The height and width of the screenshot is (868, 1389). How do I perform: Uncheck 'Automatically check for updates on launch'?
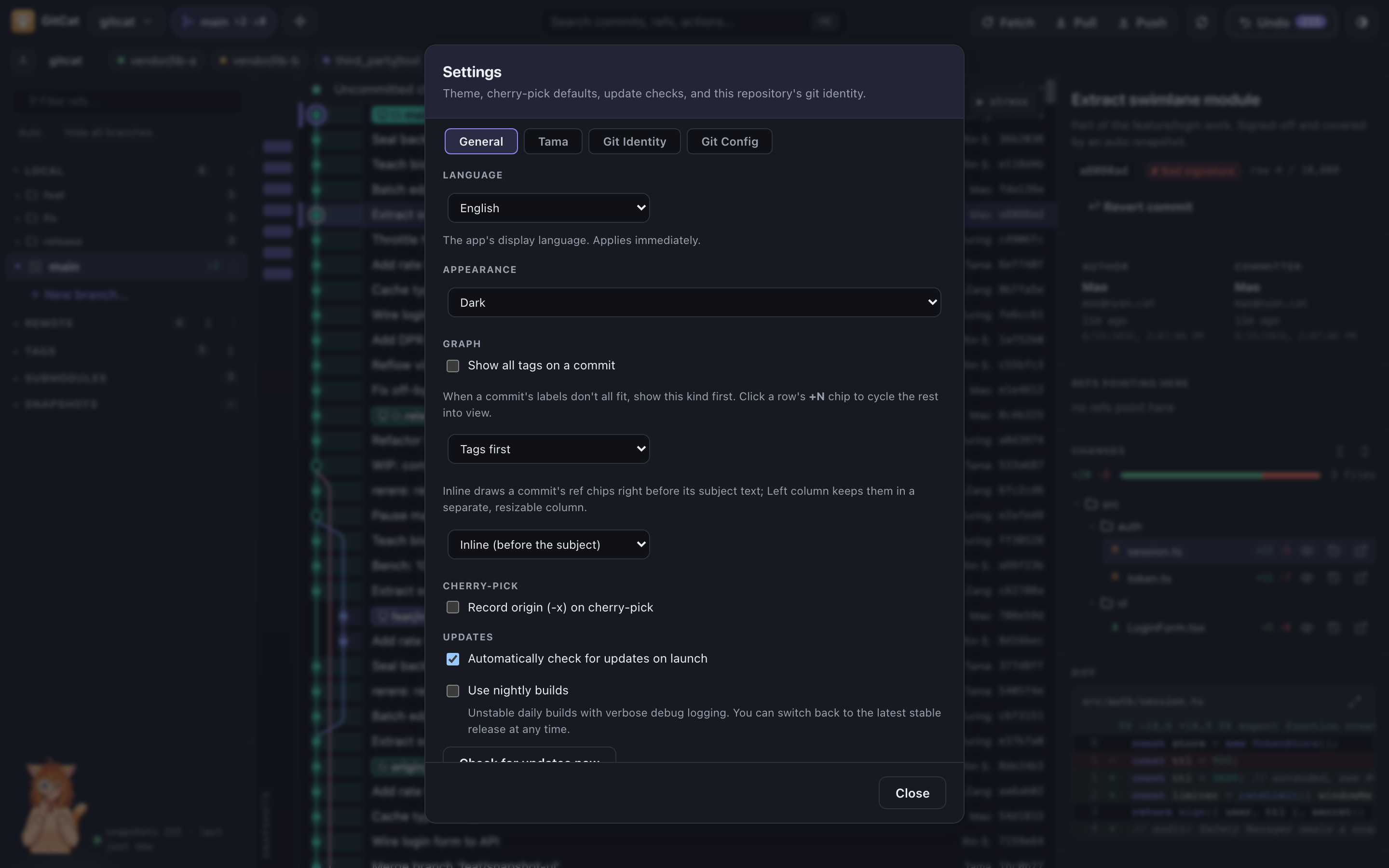[x=453, y=659]
